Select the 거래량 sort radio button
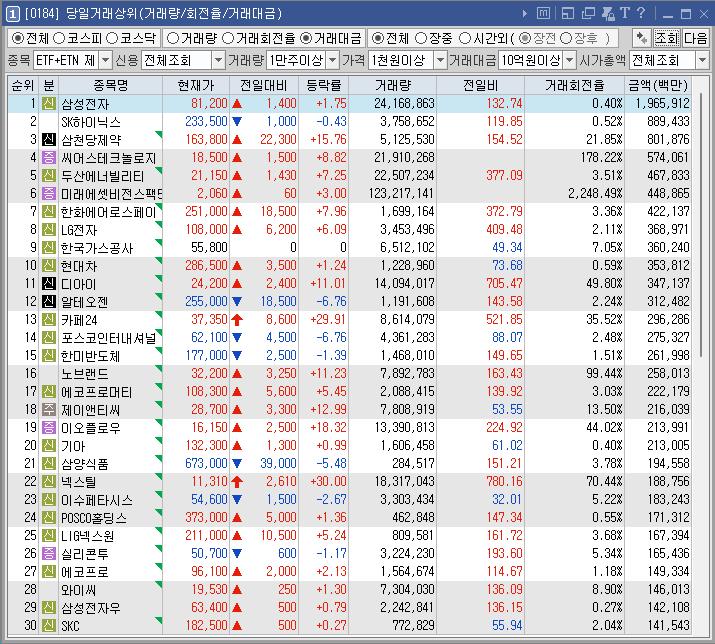The image size is (715, 644). coord(173,38)
